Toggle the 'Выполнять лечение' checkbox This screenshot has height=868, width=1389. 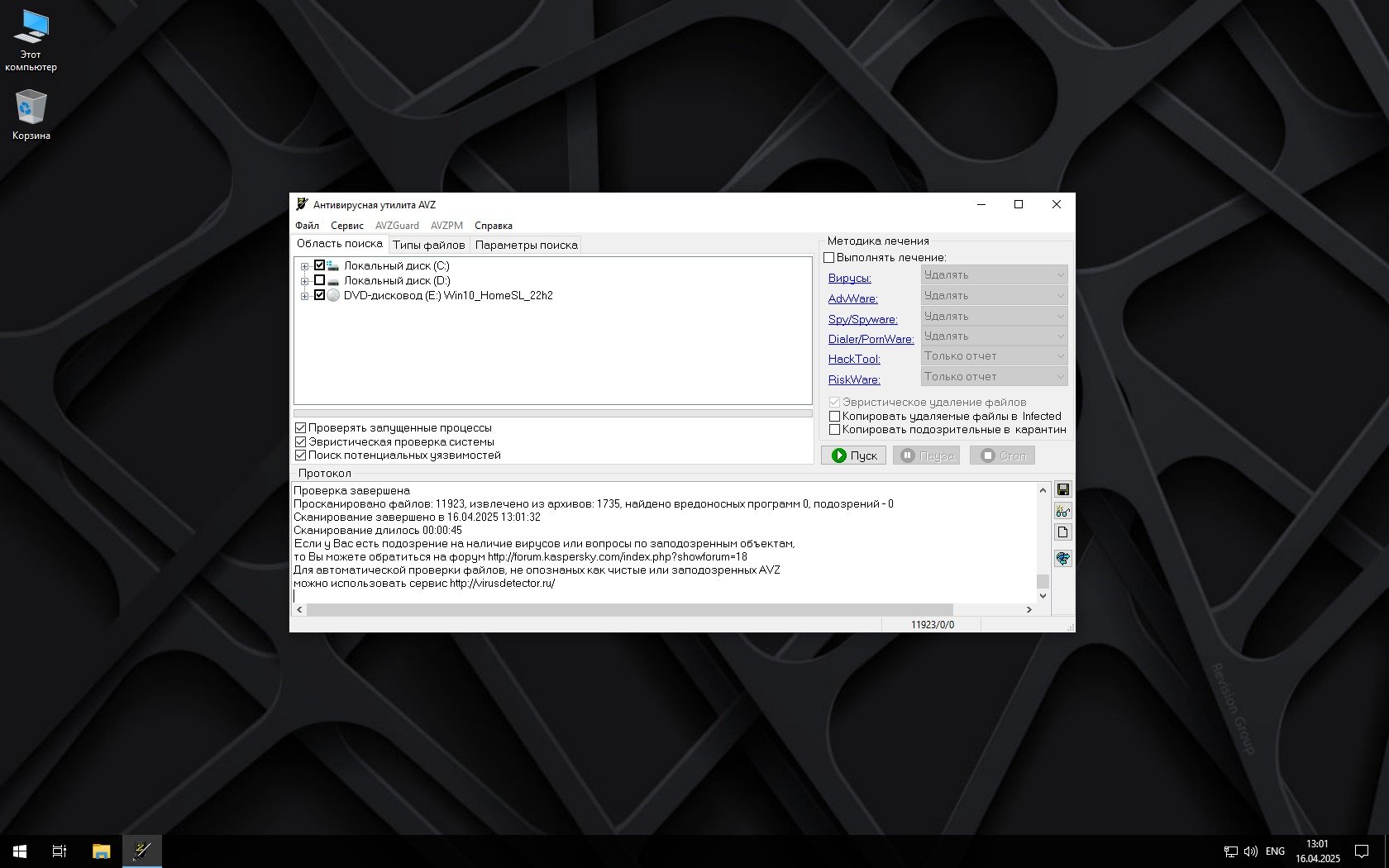(x=829, y=257)
